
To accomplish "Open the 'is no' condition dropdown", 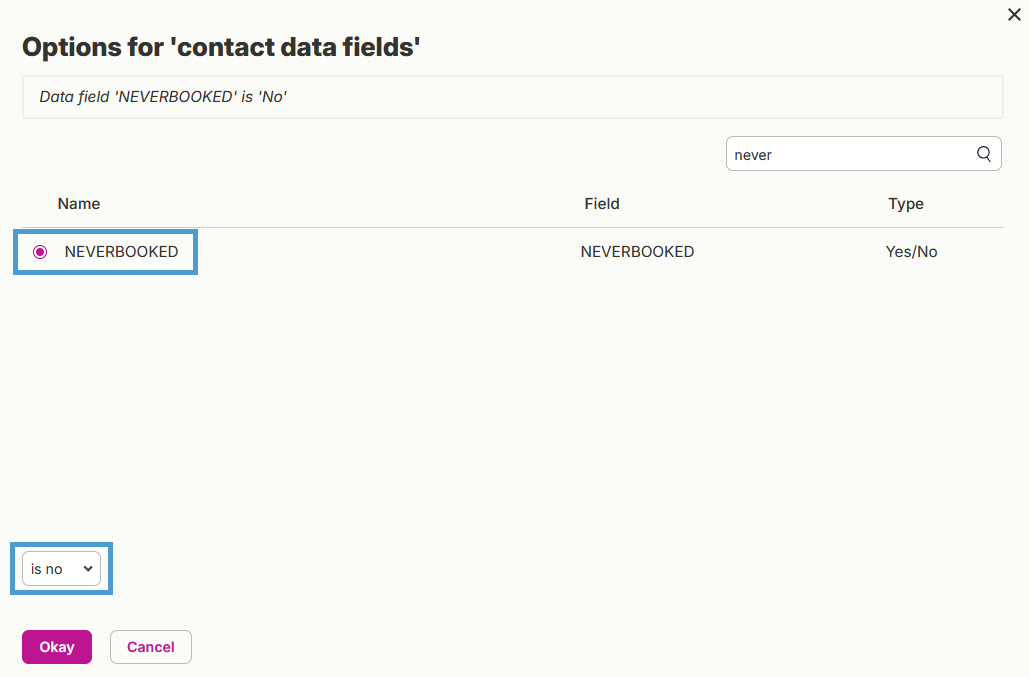I will coord(61,569).
